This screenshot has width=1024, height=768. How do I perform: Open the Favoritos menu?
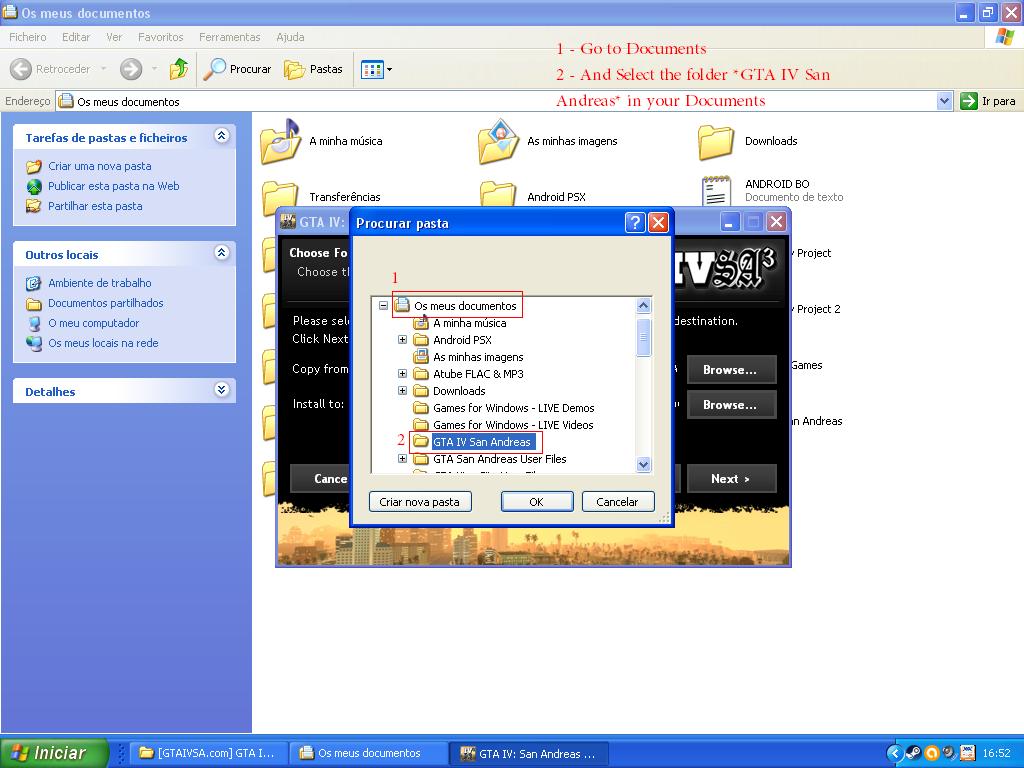pyautogui.click(x=161, y=37)
